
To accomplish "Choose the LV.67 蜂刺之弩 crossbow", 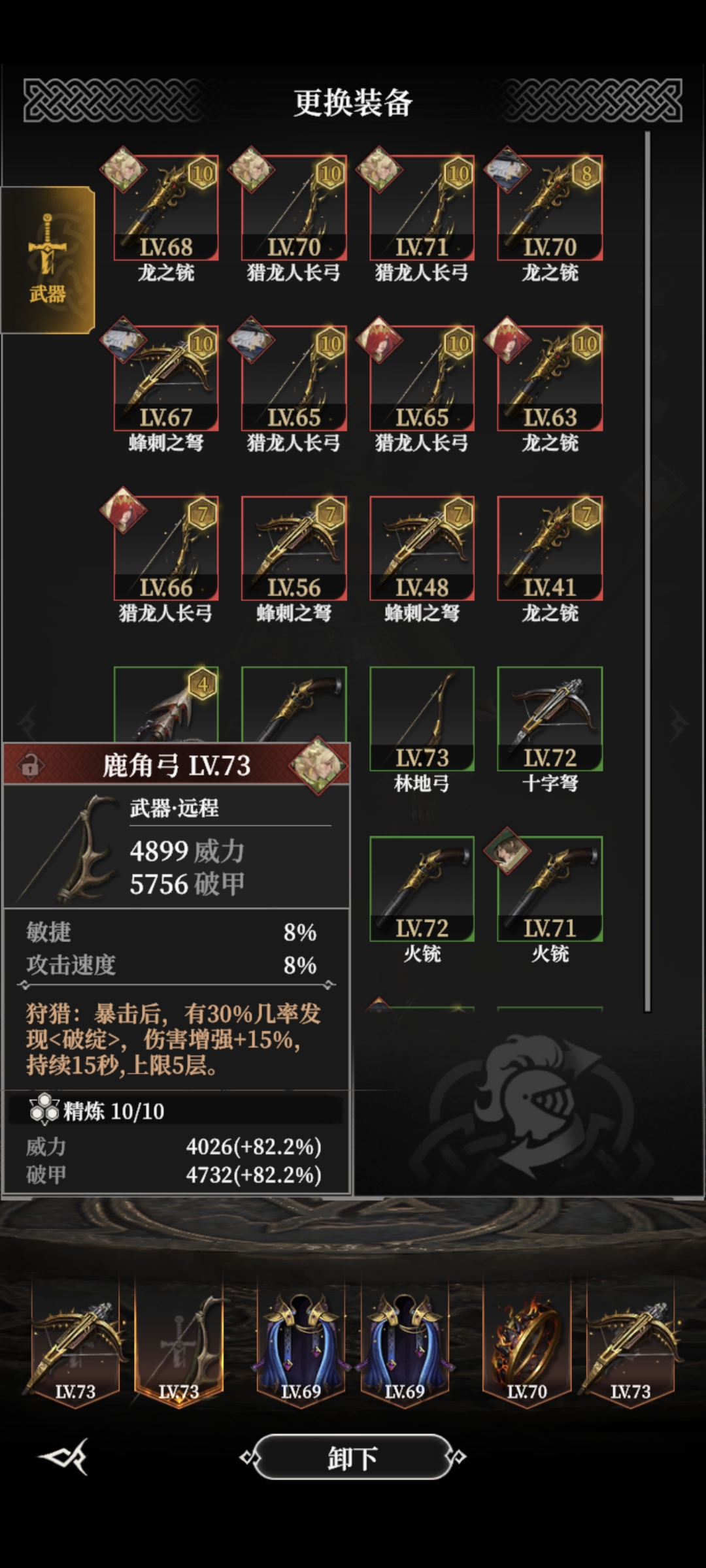I will pos(166,378).
